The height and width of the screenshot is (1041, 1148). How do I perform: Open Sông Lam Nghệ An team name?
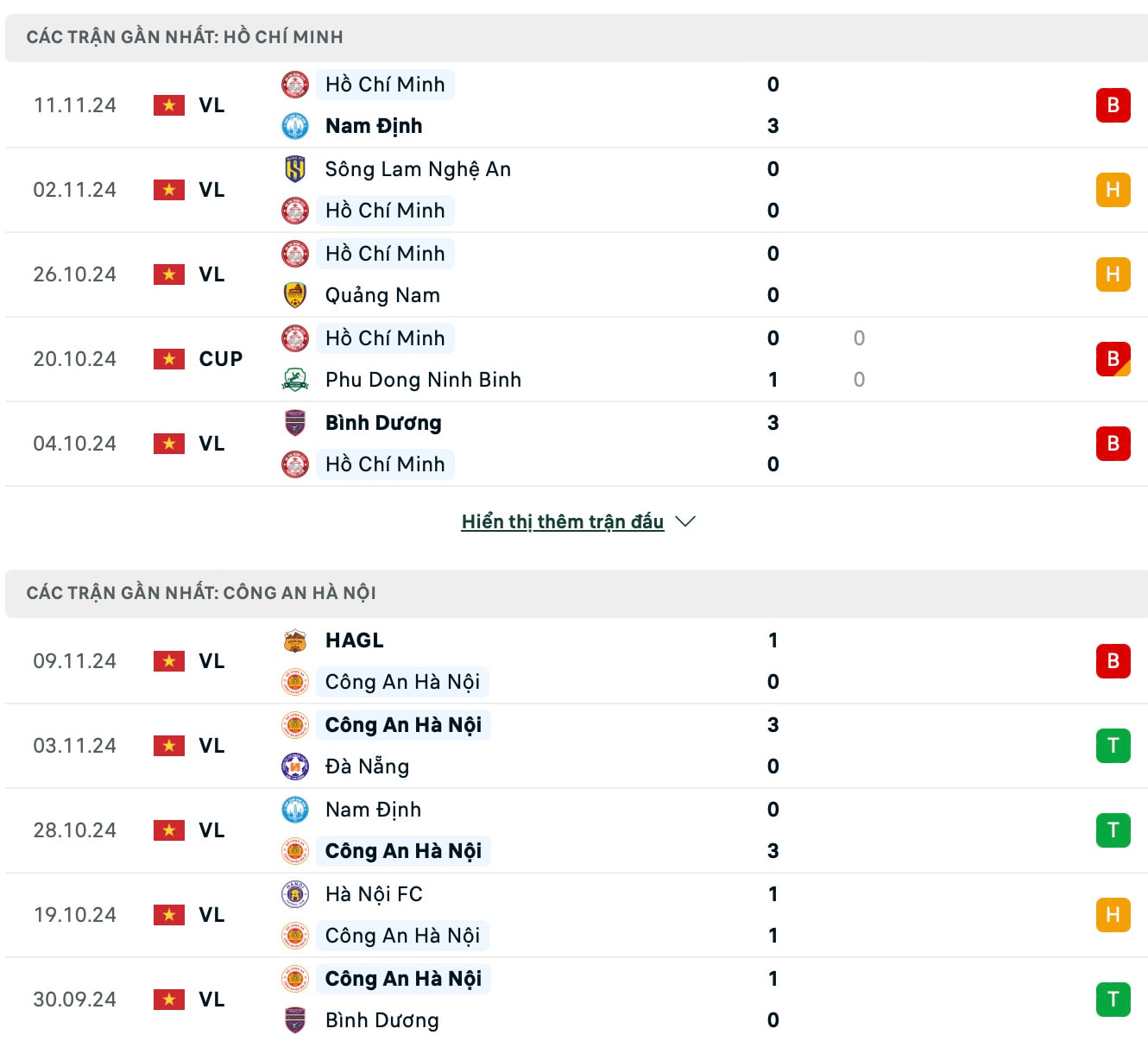(418, 169)
